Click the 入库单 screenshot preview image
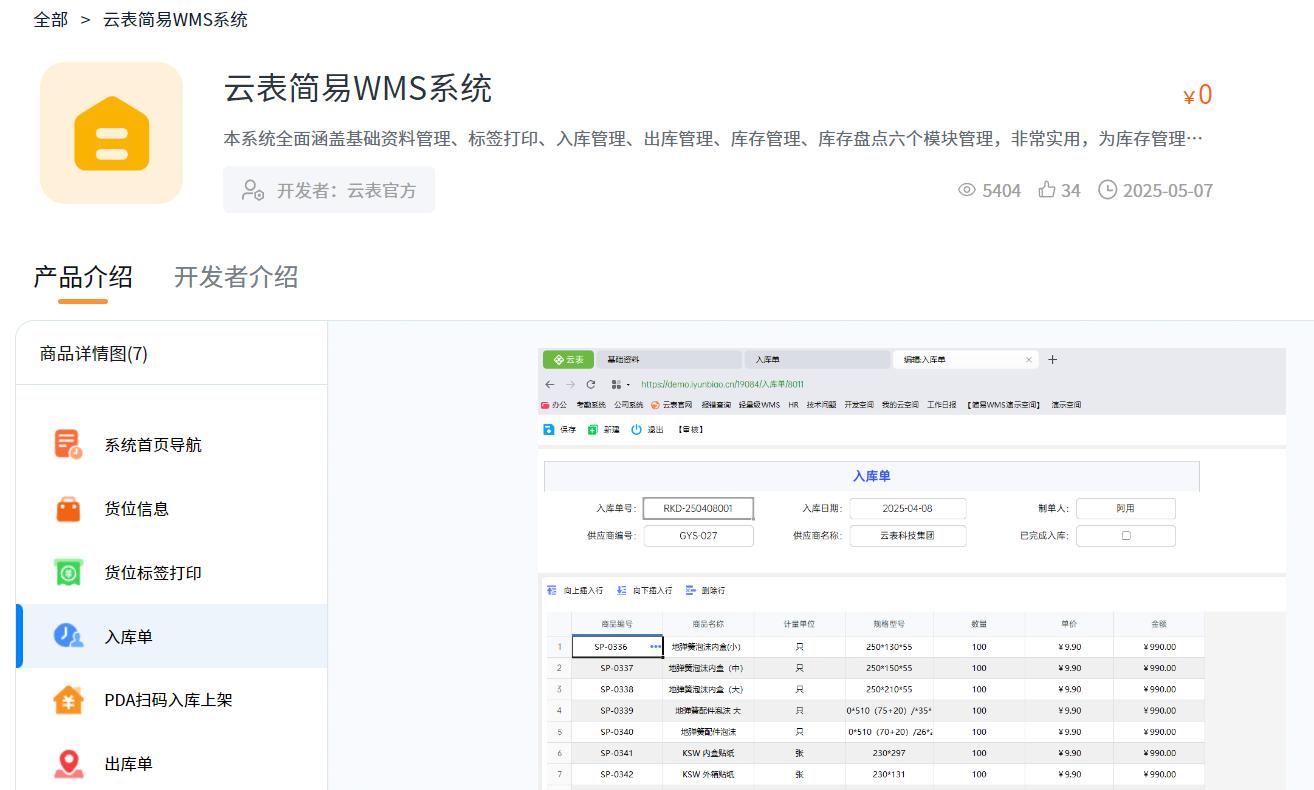This screenshot has width=1314, height=790. coord(911,568)
